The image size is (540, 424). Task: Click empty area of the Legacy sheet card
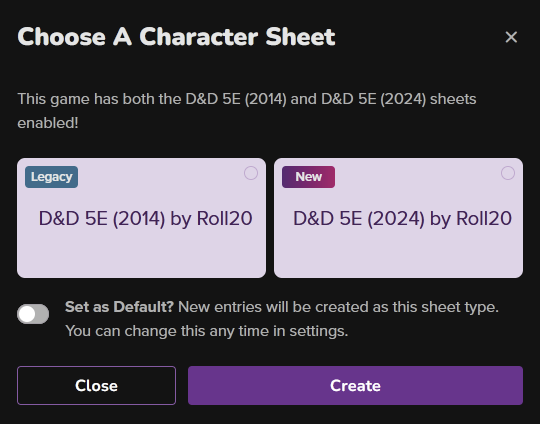tap(141, 257)
